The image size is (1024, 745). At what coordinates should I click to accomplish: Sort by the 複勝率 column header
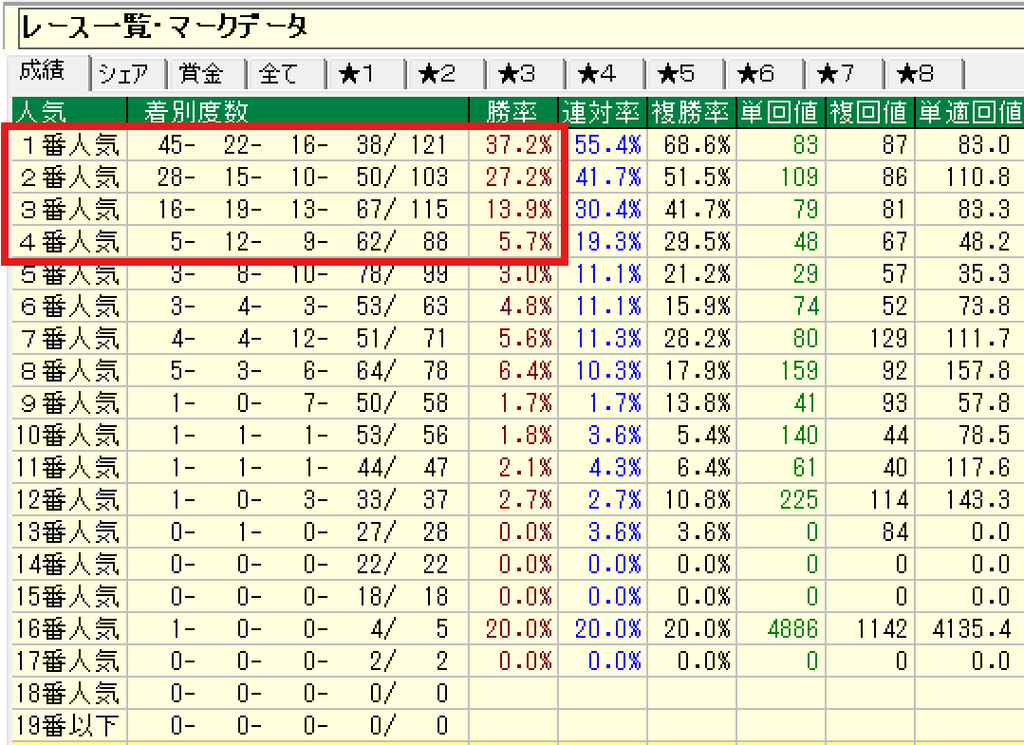(x=692, y=111)
